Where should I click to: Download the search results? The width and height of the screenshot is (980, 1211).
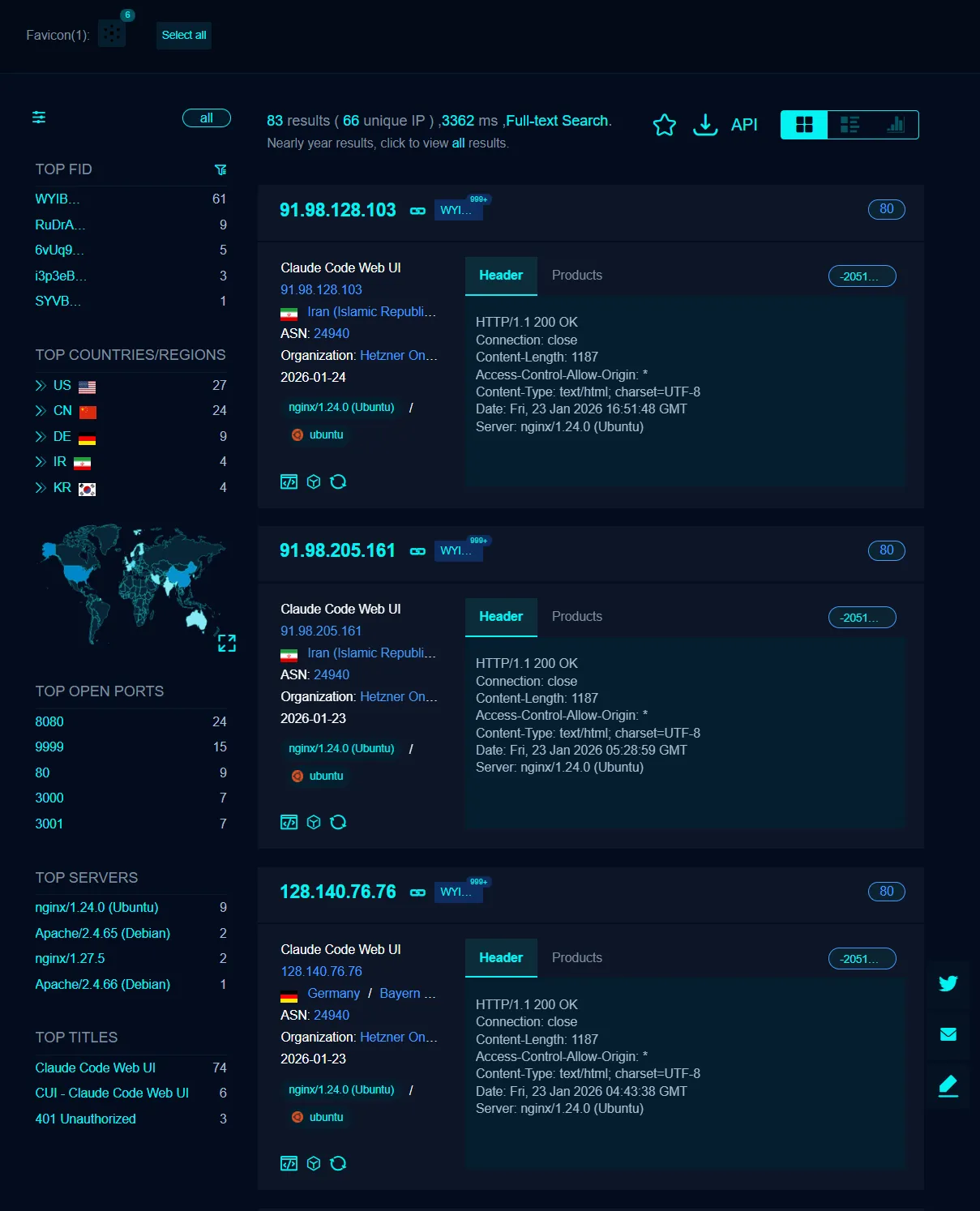705,124
